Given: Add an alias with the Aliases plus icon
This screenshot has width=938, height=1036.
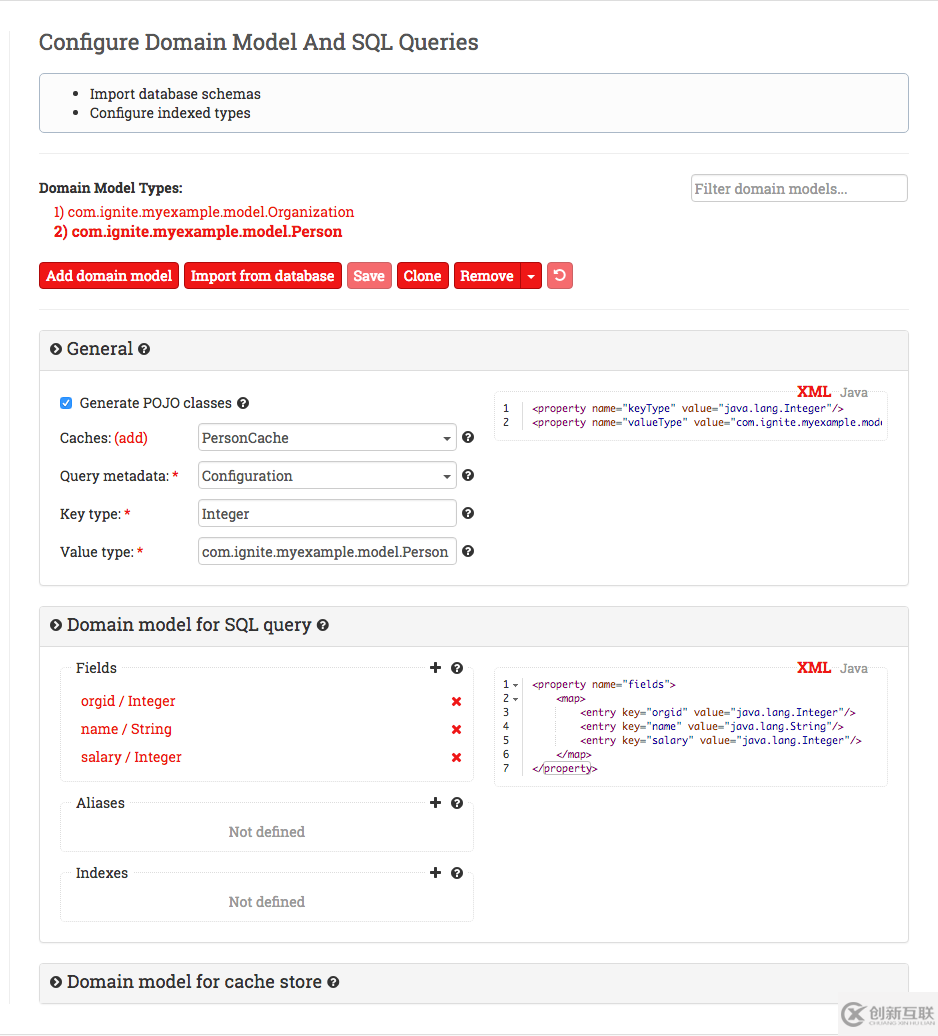Looking at the screenshot, I should 435,802.
